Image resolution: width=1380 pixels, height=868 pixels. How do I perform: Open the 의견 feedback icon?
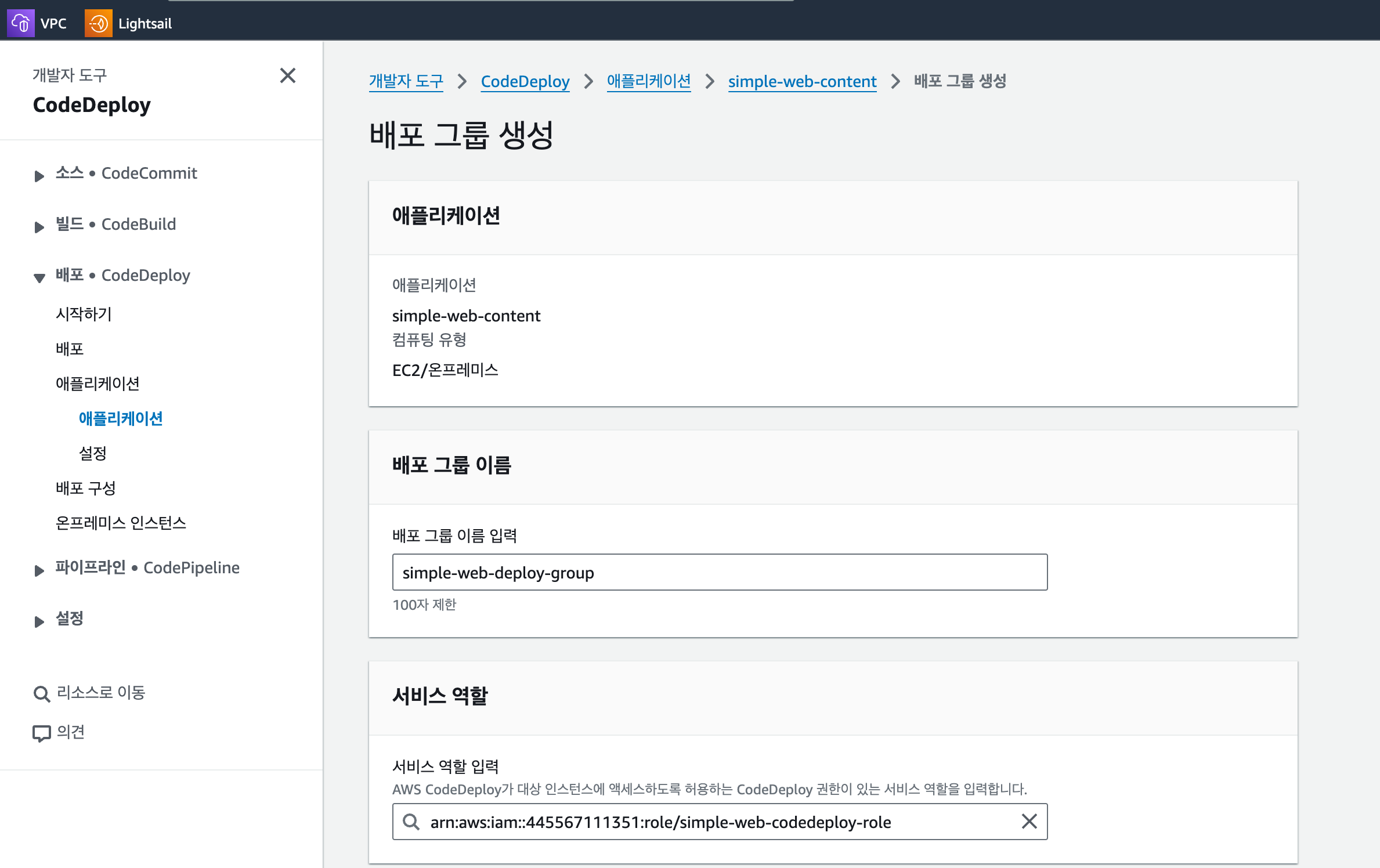pyautogui.click(x=41, y=732)
